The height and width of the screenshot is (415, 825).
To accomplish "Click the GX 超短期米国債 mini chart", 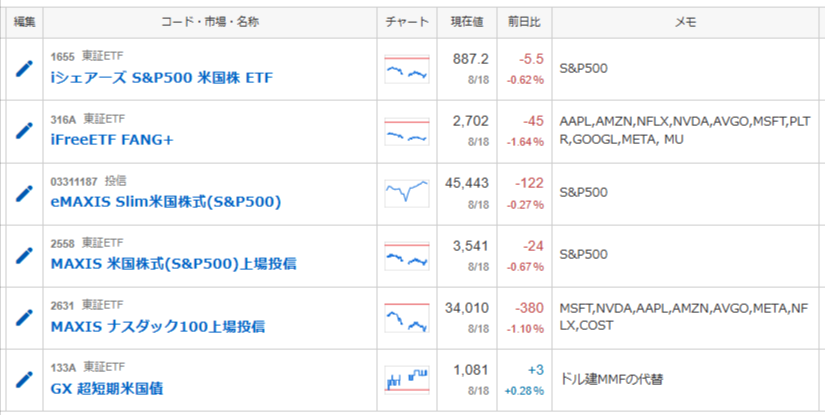I will tap(407, 380).
